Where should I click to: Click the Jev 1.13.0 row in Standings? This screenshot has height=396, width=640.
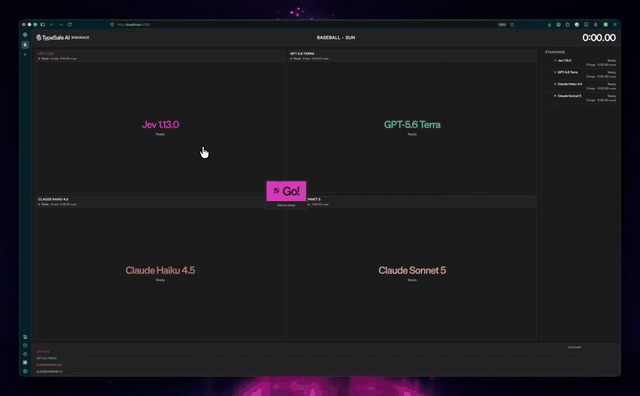pyautogui.click(x=582, y=62)
